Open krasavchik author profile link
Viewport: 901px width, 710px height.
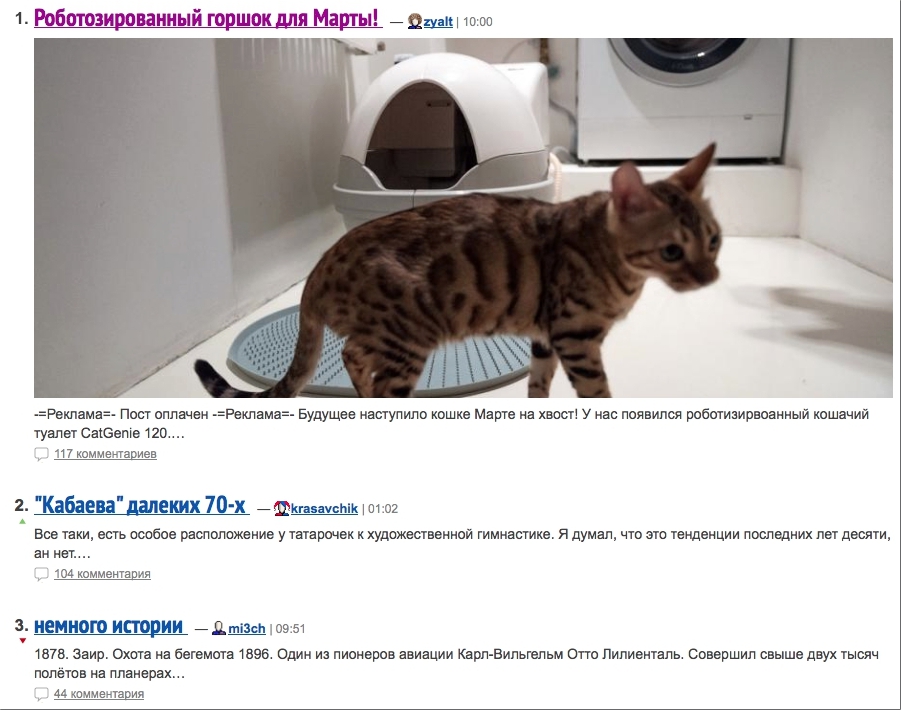tap(324, 508)
